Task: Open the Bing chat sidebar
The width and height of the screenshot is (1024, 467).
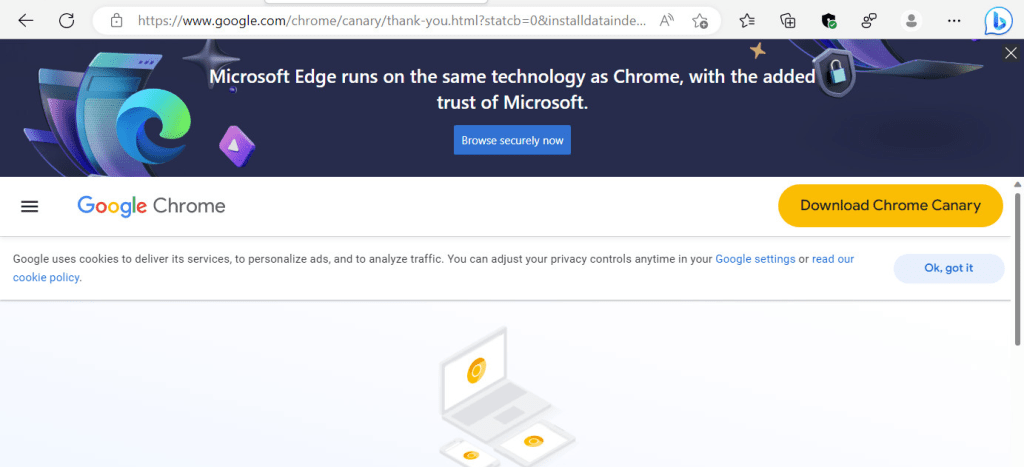Action: (x=997, y=20)
